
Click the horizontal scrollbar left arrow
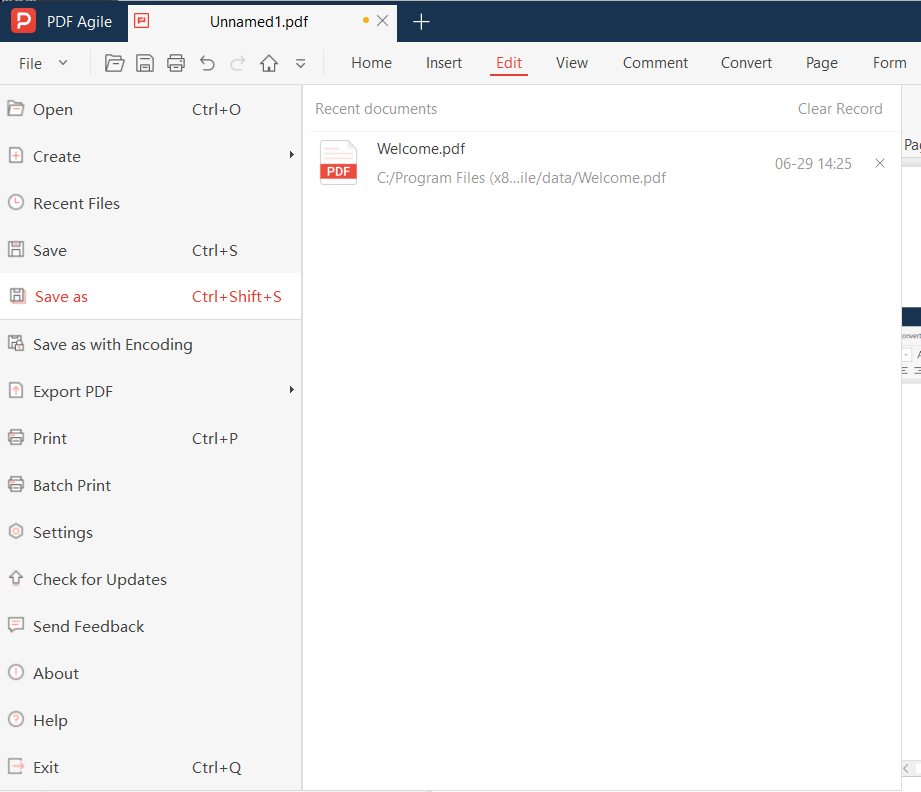click(x=906, y=768)
